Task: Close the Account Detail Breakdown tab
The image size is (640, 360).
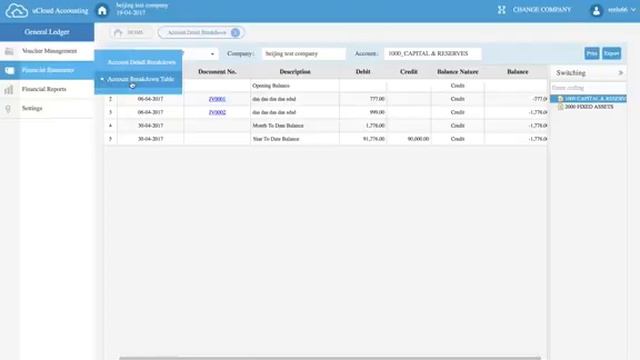Action: (236, 33)
